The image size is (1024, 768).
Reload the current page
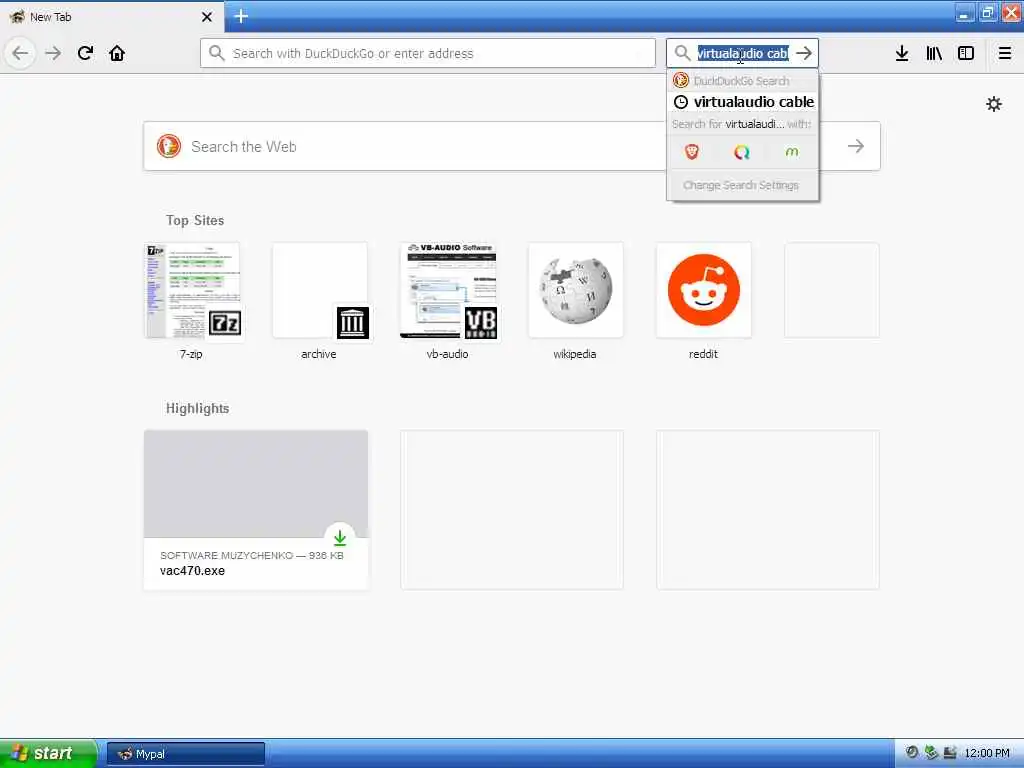85,53
